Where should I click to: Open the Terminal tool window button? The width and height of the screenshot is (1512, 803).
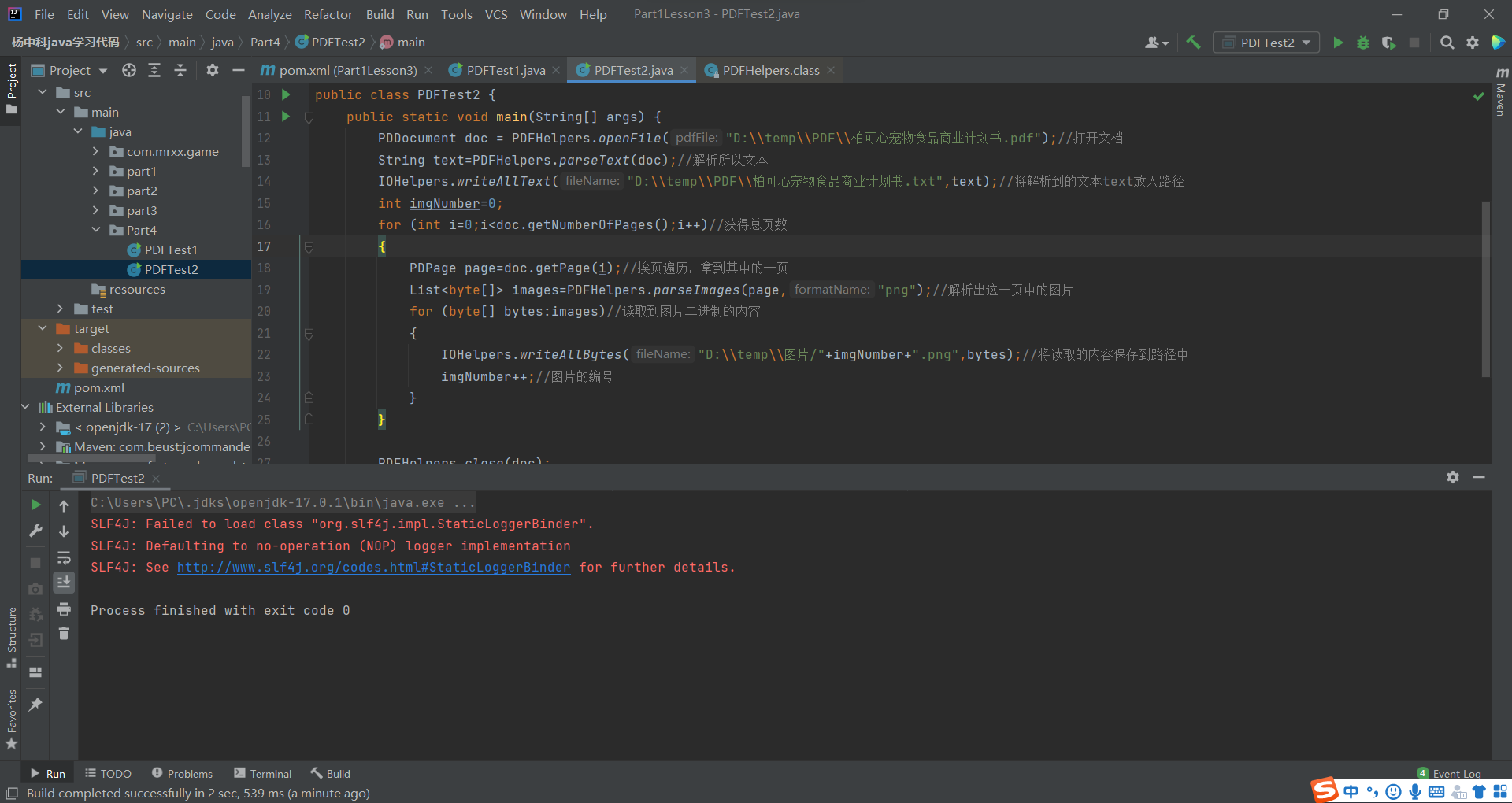[x=263, y=774]
